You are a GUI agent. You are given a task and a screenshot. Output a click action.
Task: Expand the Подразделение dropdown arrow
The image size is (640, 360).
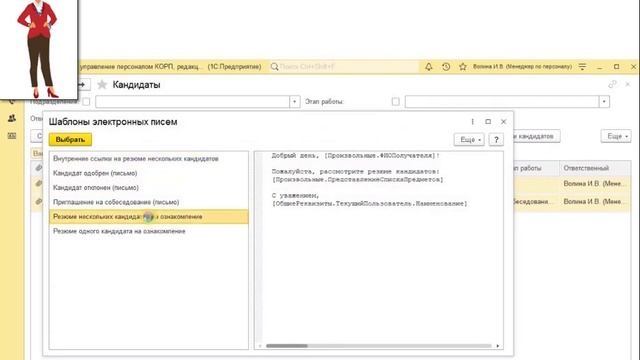tap(295, 102)
